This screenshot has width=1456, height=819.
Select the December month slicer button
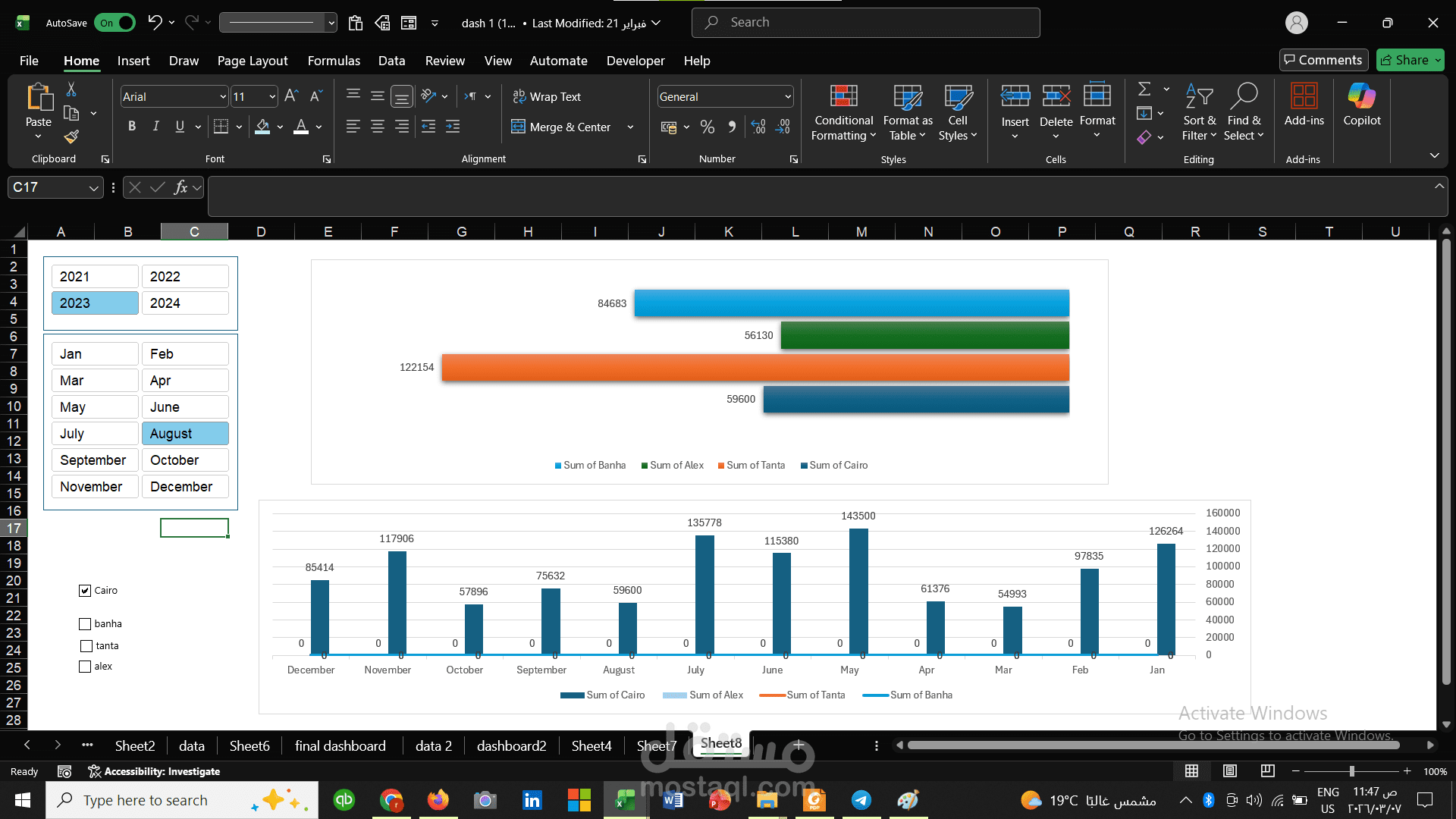(x=185, y=487)
